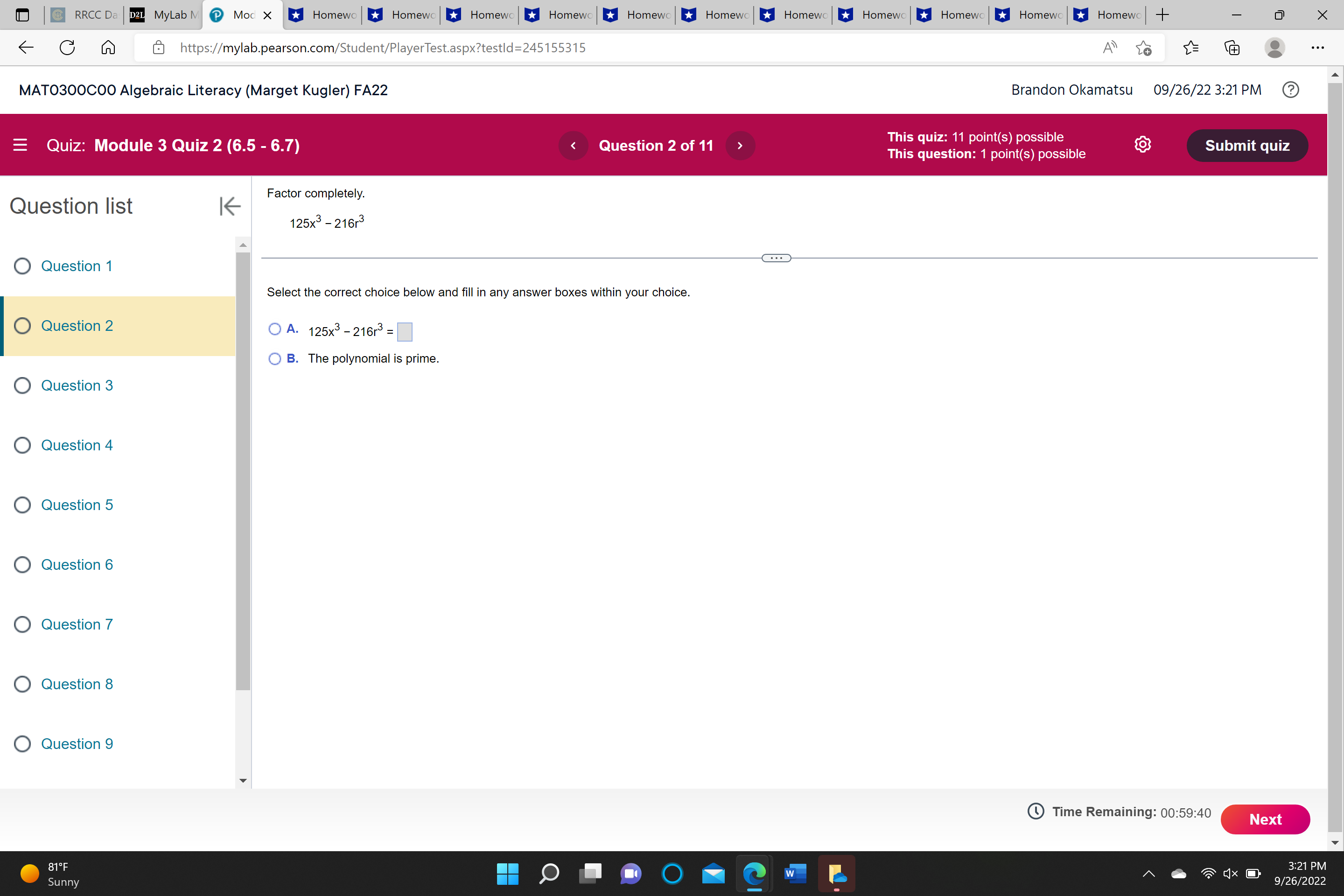Screen dimensions: 1344x896
Task: Expand the ellipsis divider handle
Action: [776, 258]
